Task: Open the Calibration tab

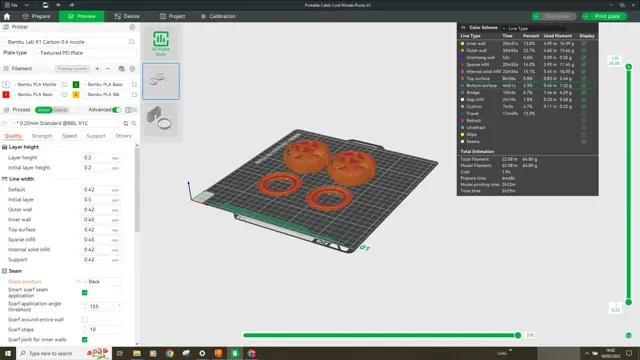Action: tap(218, 16)
